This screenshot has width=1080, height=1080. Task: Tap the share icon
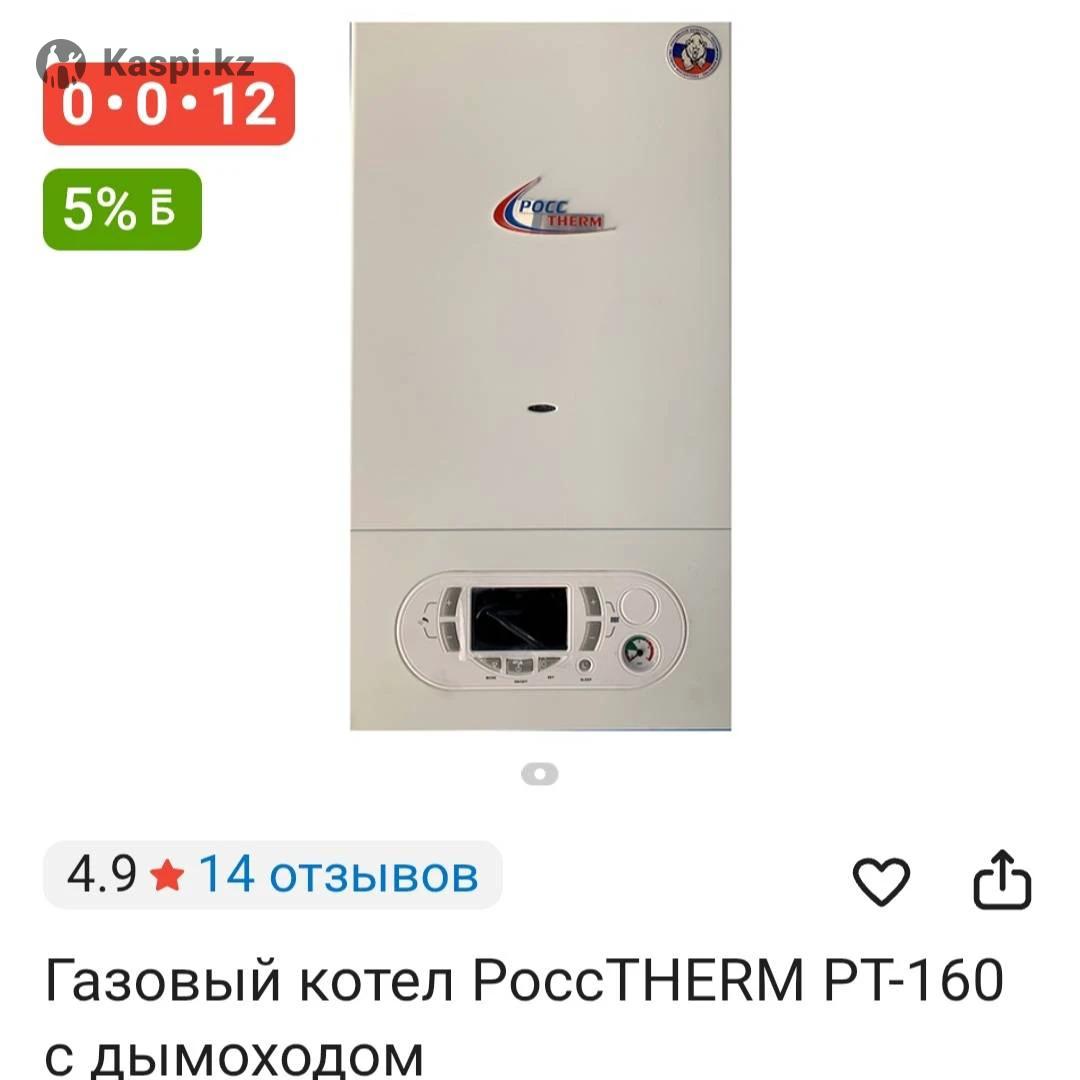click(1002, 880)
